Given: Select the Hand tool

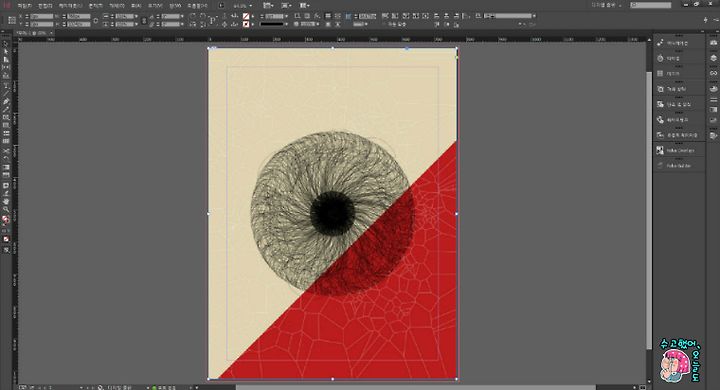Looking at the screenshot, I should [x=6, y=202].
